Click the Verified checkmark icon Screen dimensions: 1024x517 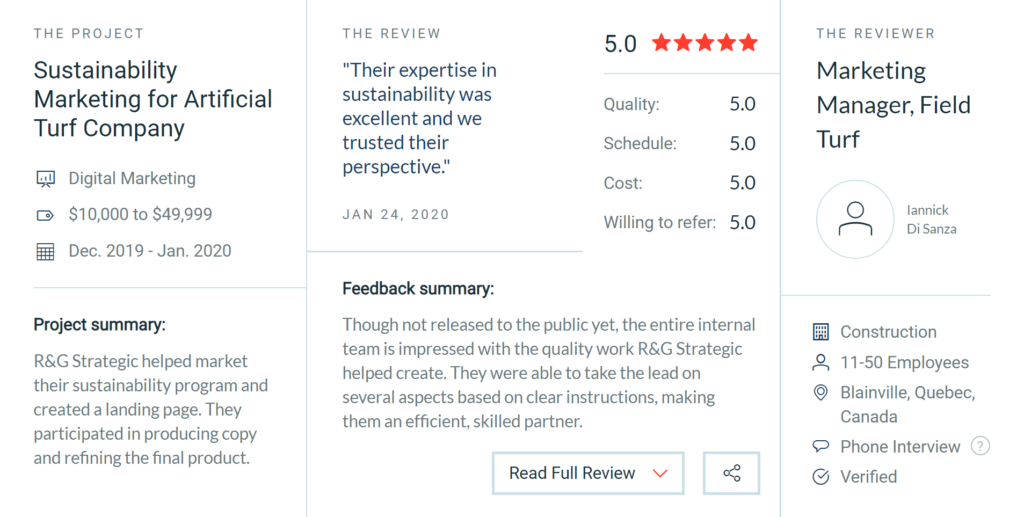tap(821, 477)
